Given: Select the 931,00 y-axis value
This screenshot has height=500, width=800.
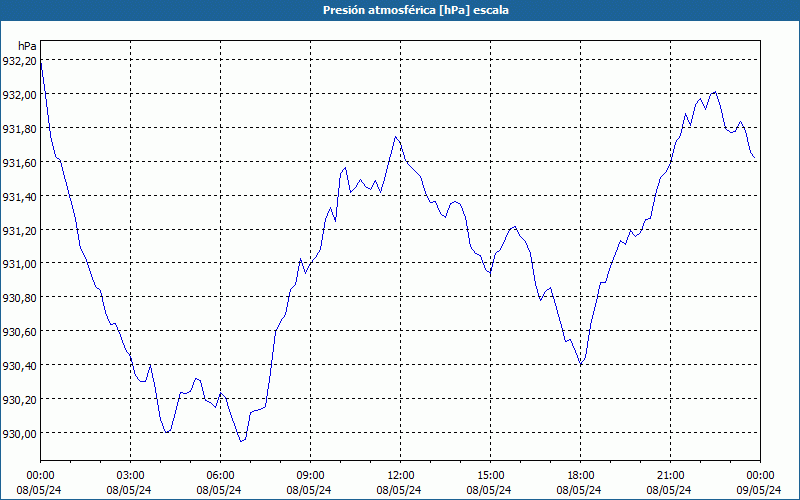Looking at the screenshot, I should click(x=19, y=264).
